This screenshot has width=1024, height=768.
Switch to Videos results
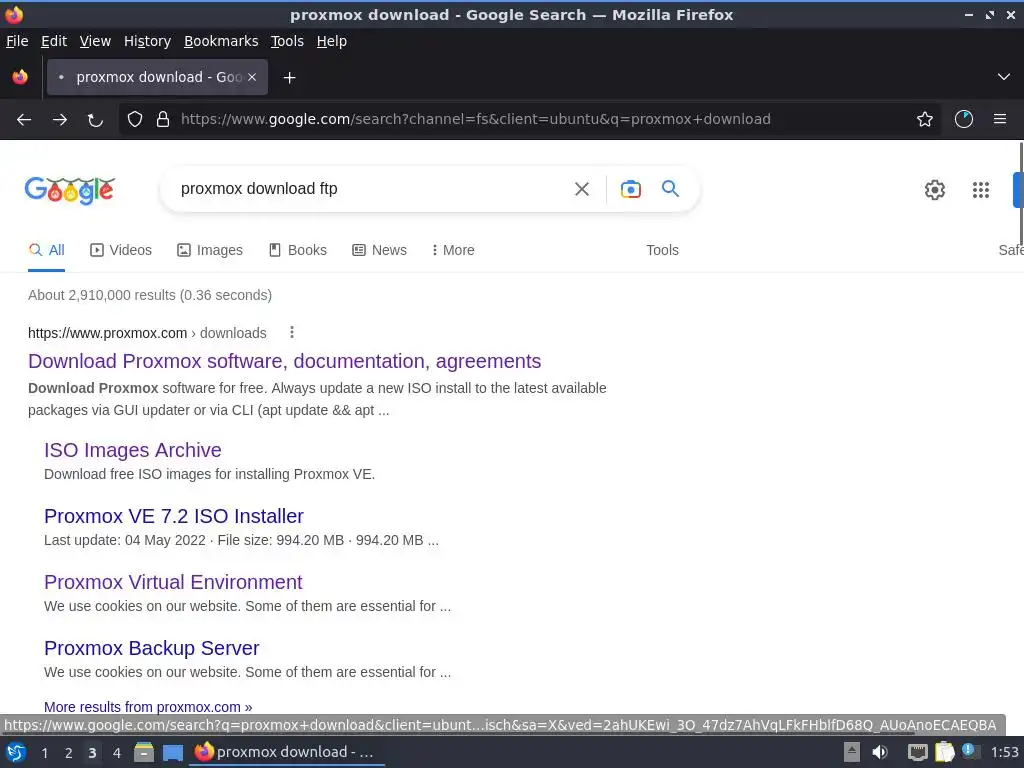point(121,250)
